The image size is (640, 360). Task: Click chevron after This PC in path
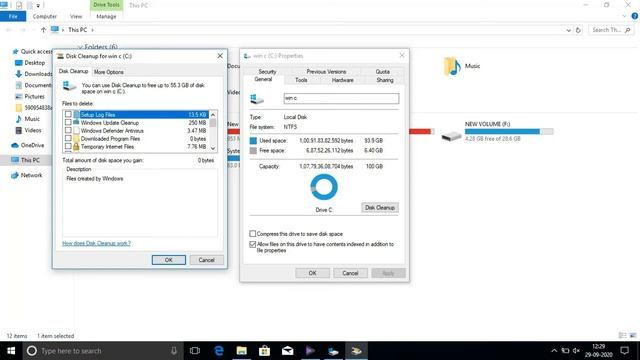point(92,30)
